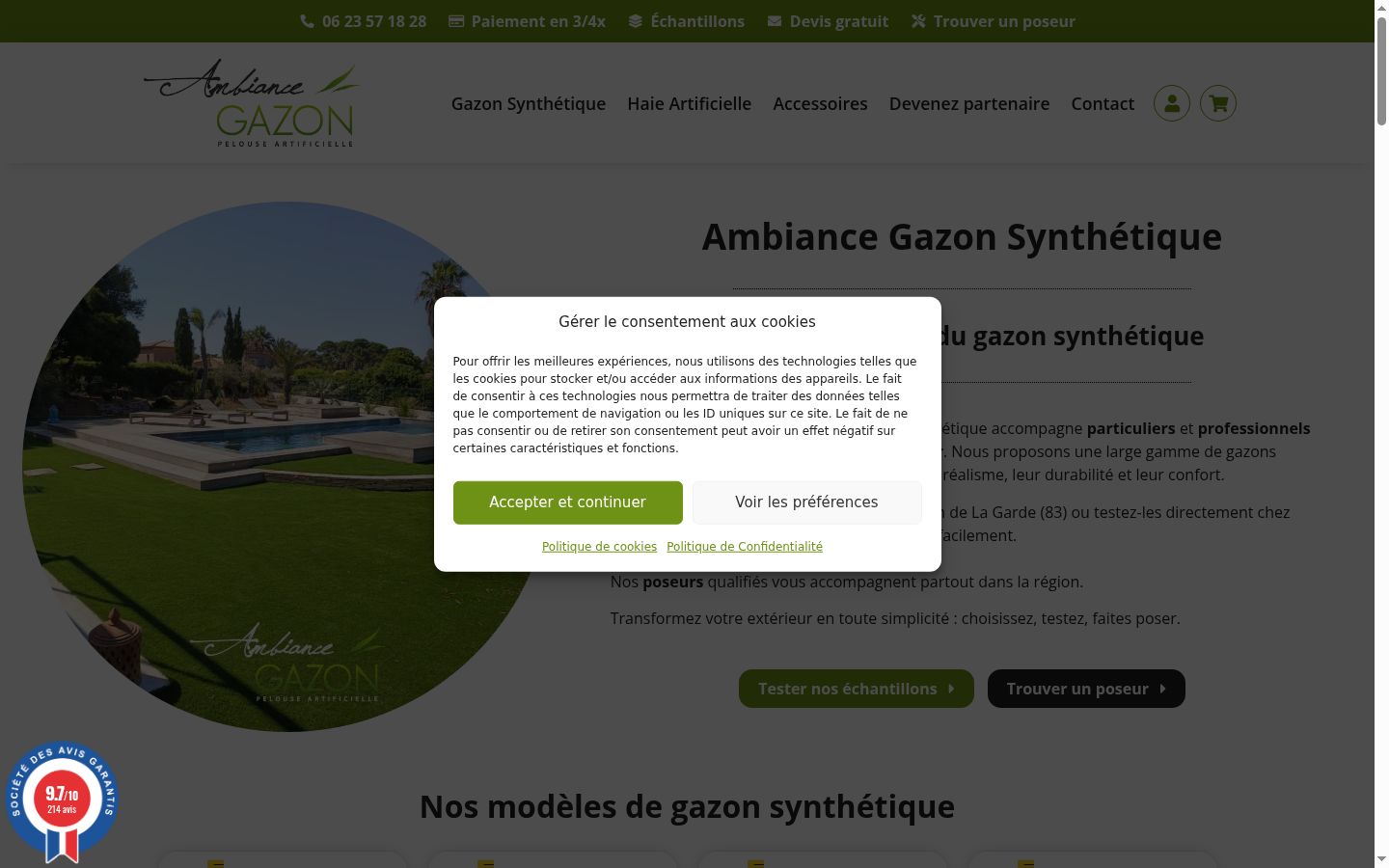
Task: Click the layers icon next to Échantillons
Action: (635, 21)
